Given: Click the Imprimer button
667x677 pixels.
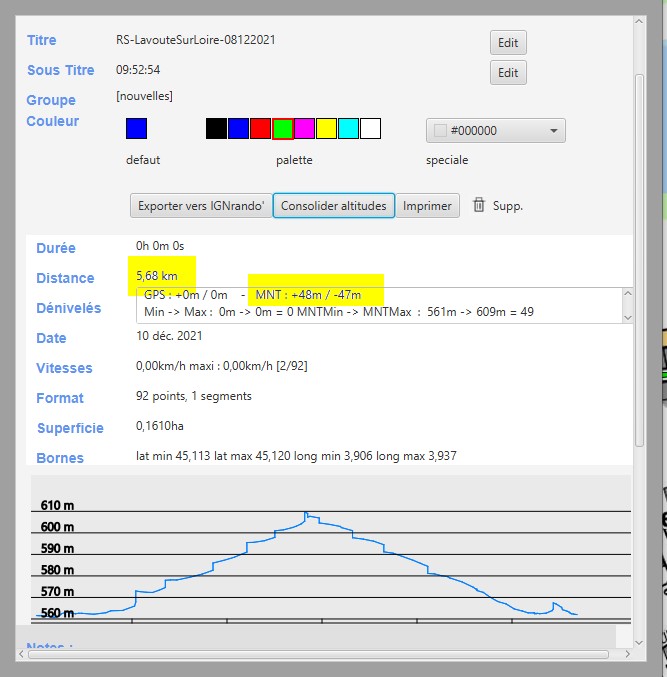Looking at the screenshot, I should [428, 206].
